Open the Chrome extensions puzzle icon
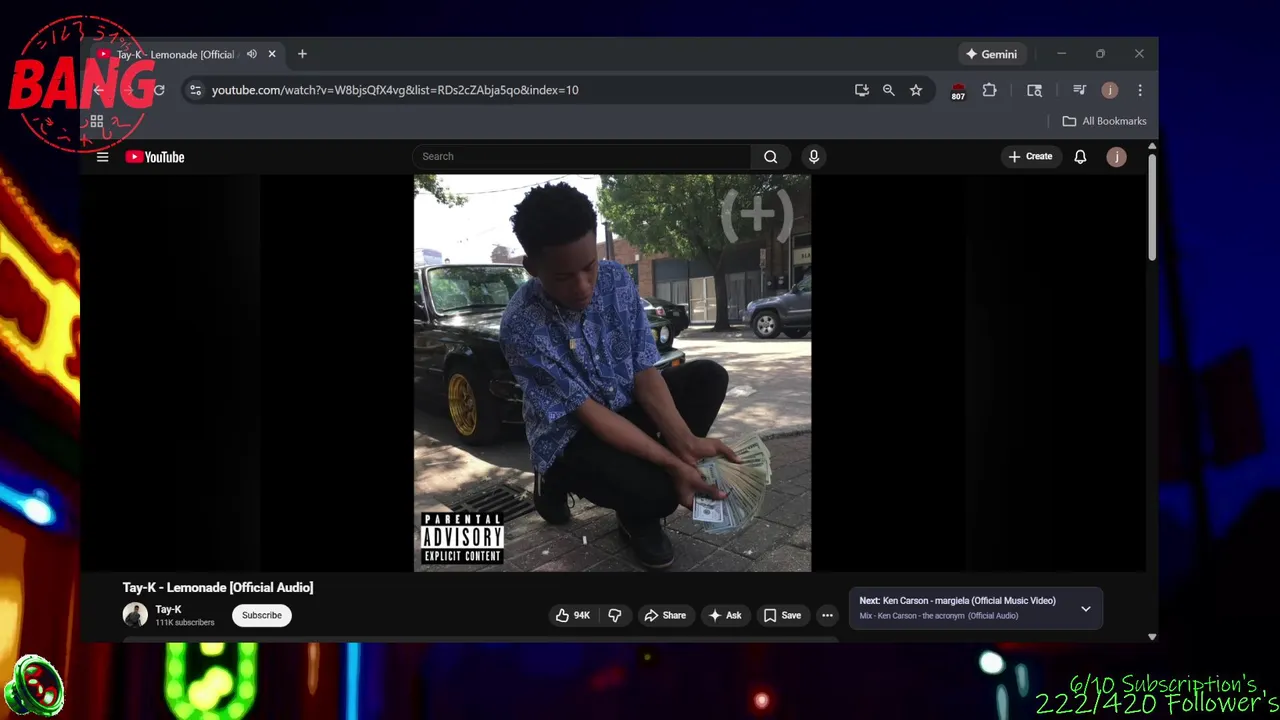The width and height of the screenshot is (1280, 720). (x=989, y=90)
